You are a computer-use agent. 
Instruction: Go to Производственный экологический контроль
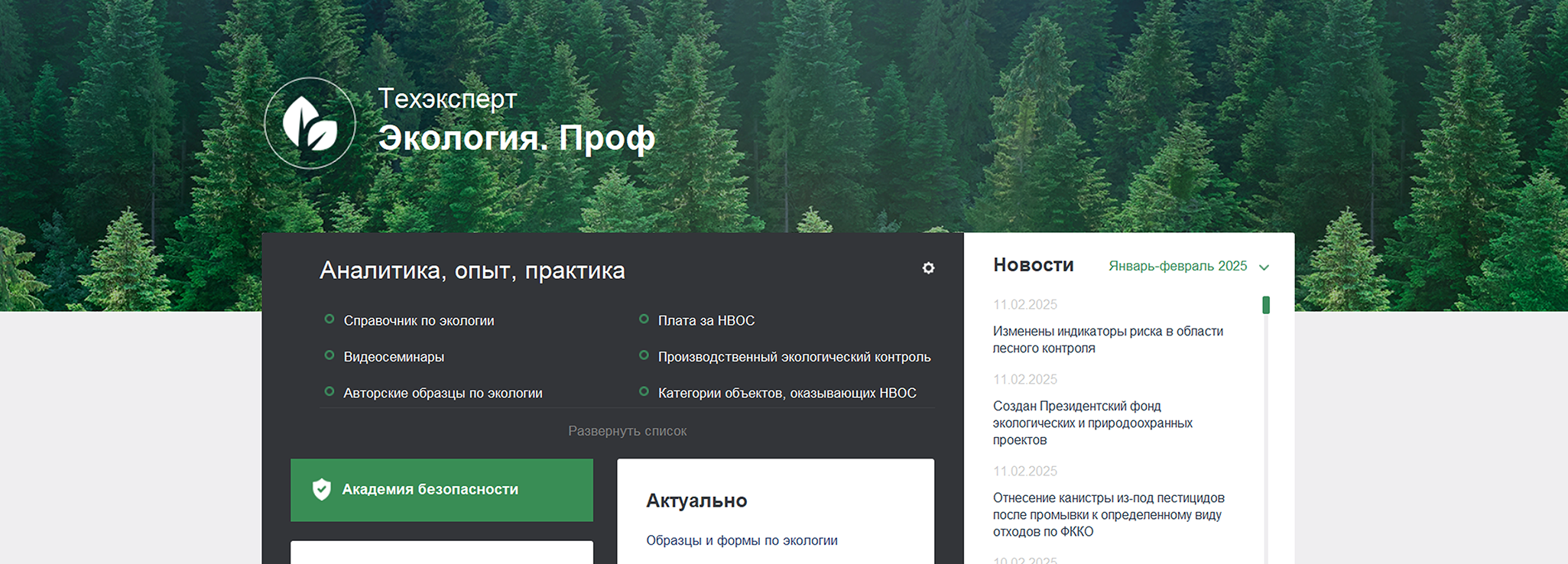pyautogui.click(x=794, y=357)
